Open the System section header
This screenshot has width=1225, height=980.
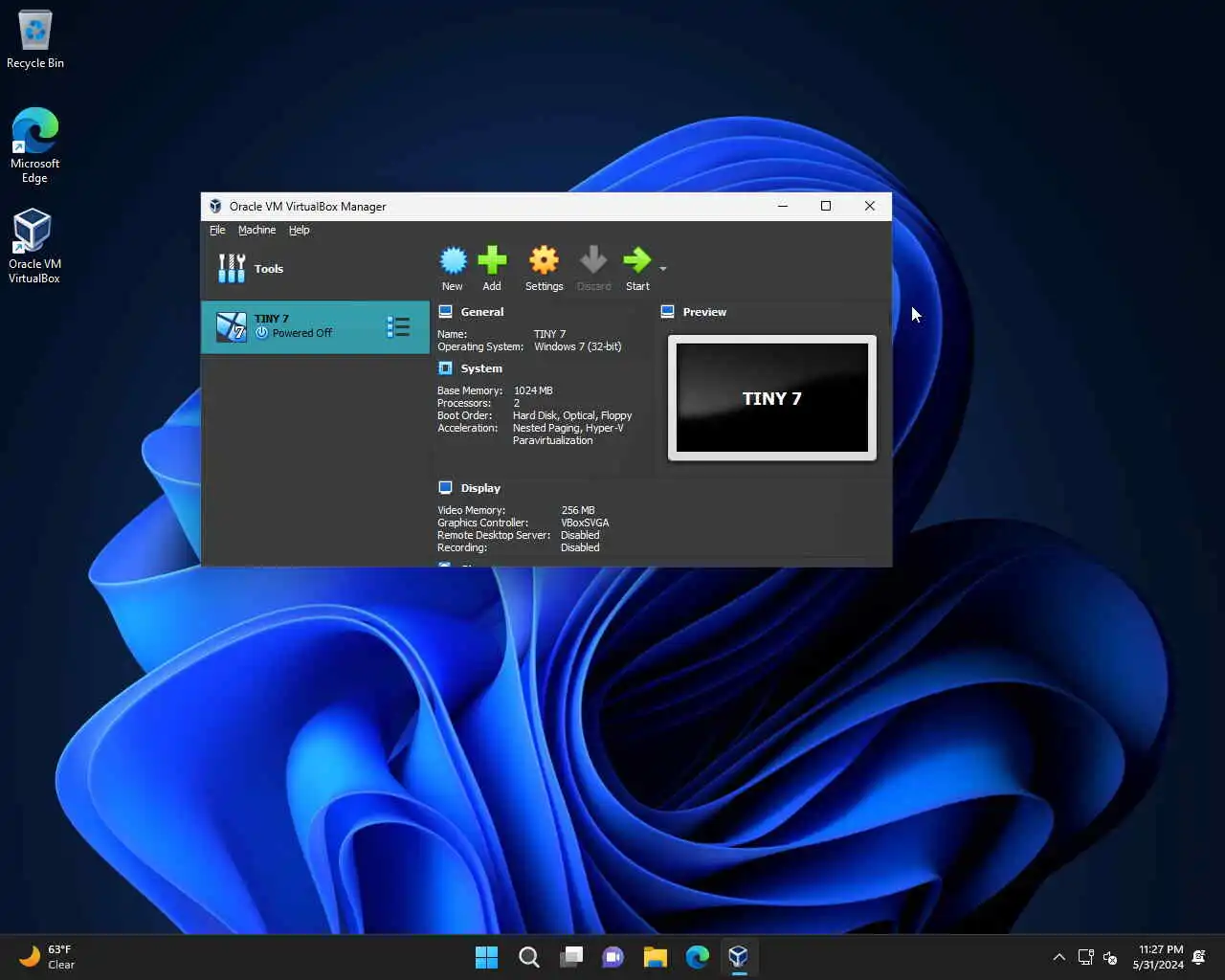click(481, 368)
